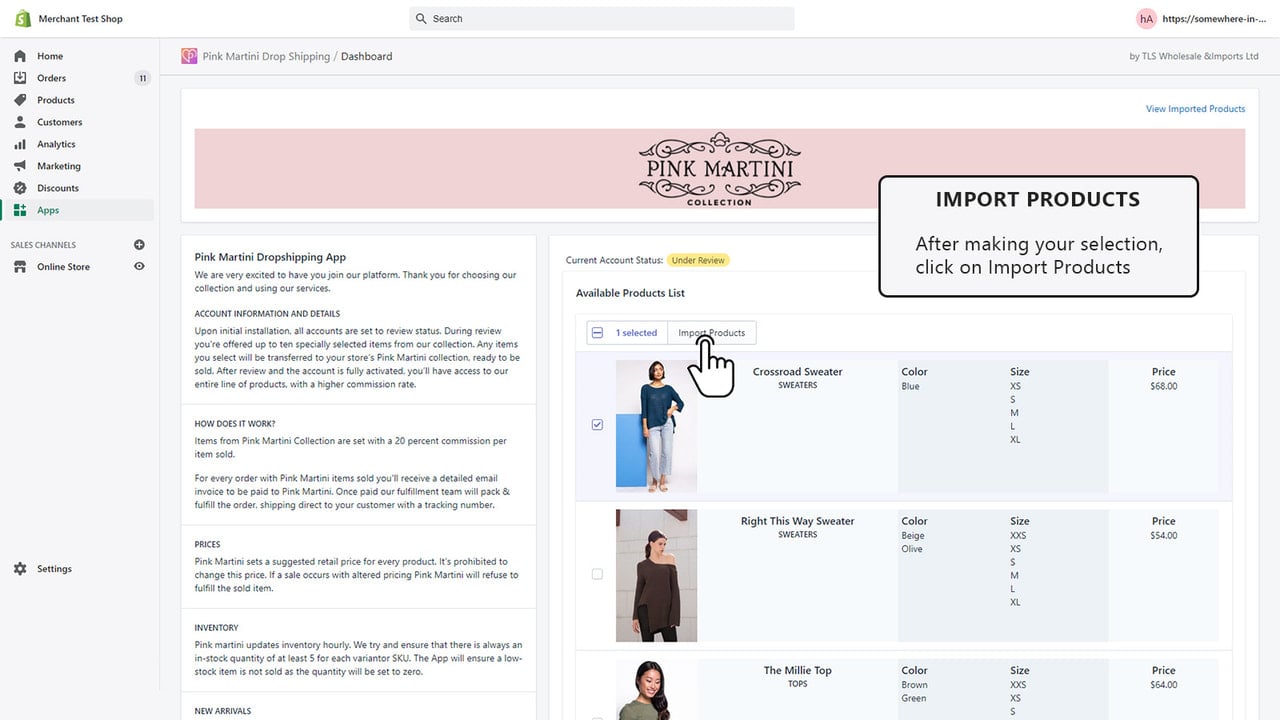
Task: Click the Settings gear icon
Action: coord(19,569)
